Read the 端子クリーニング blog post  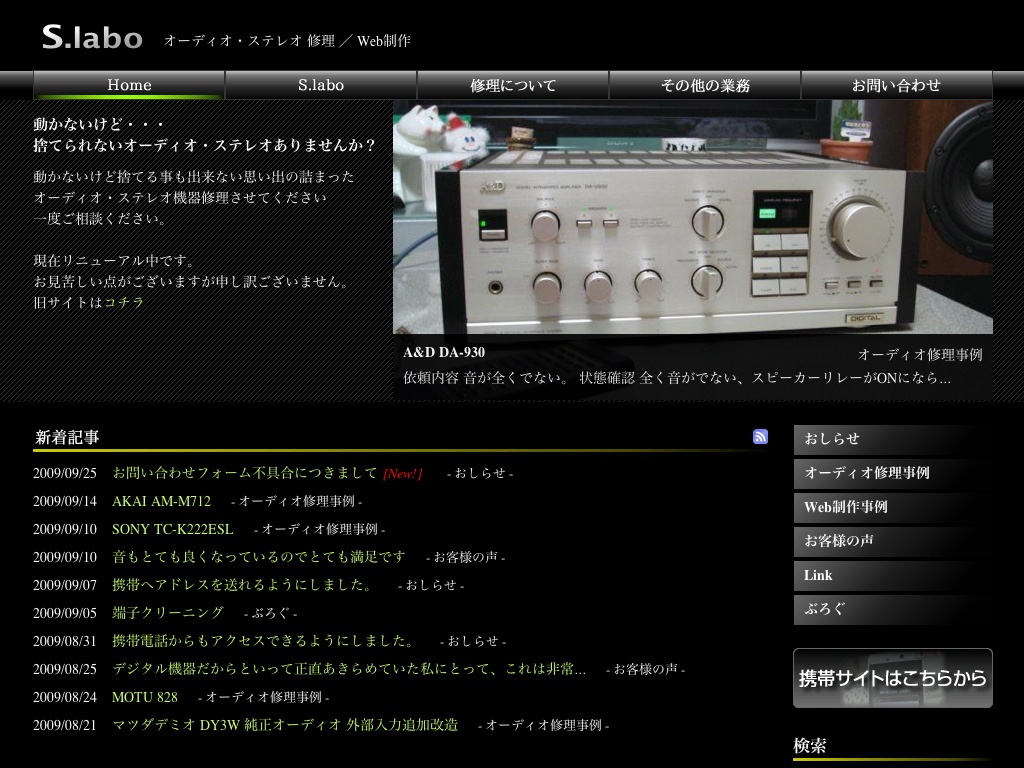coord(167,613)
